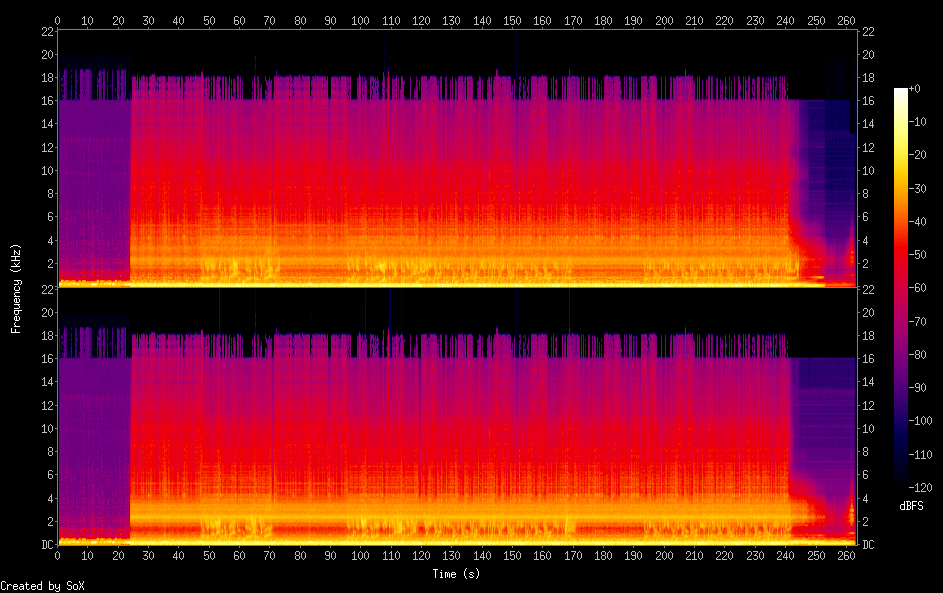The image size is (943, 593).
Task: Click the 10 kHz tick on the lower channel's right axis
Action: pyautogui.click(x=869, y=428)
